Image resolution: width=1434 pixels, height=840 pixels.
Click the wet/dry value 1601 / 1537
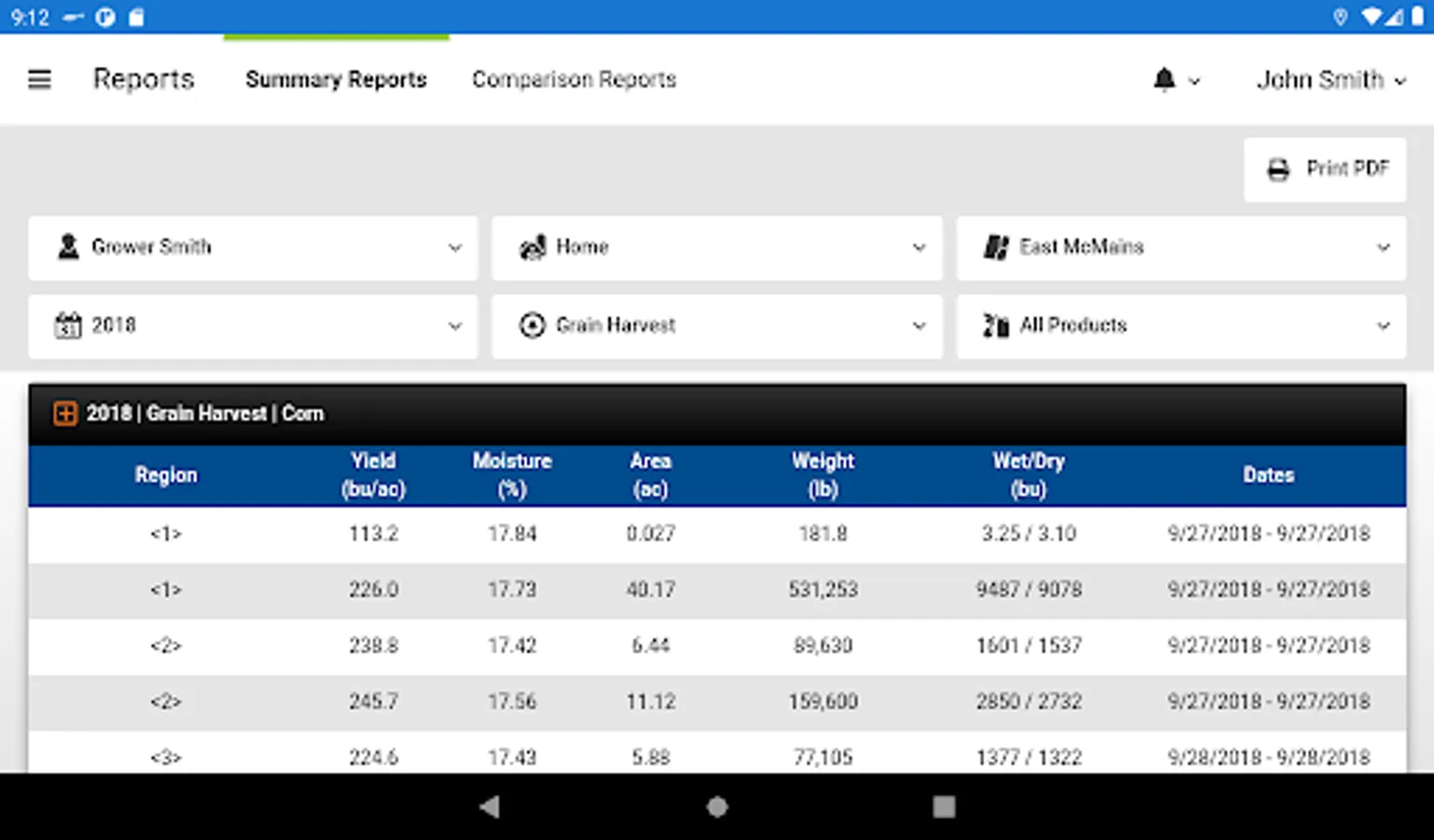(x=1029, y=646)
